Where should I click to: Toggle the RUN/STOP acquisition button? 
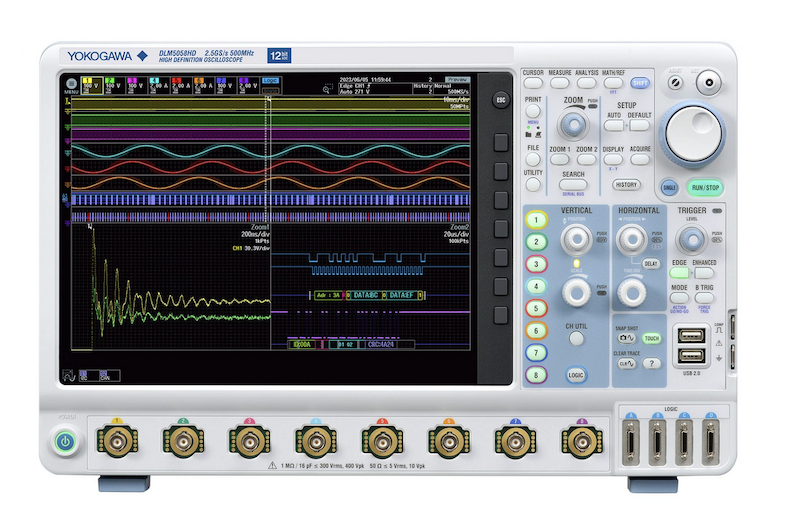click(x=705, y=186)
